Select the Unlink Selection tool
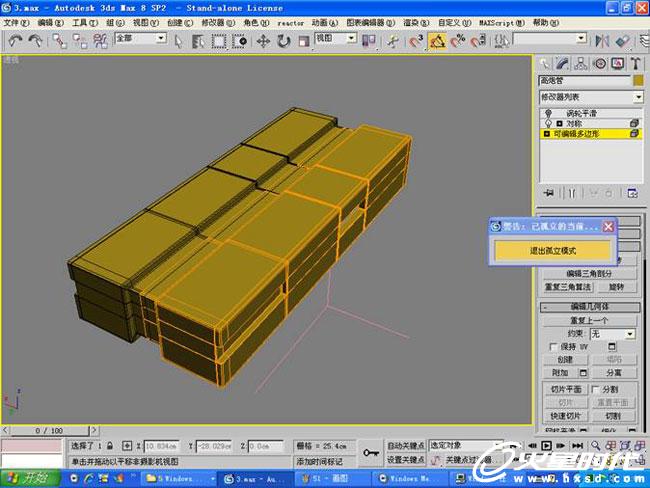The image size is (650, 488). pyautogui.click(x=80, y=41)
